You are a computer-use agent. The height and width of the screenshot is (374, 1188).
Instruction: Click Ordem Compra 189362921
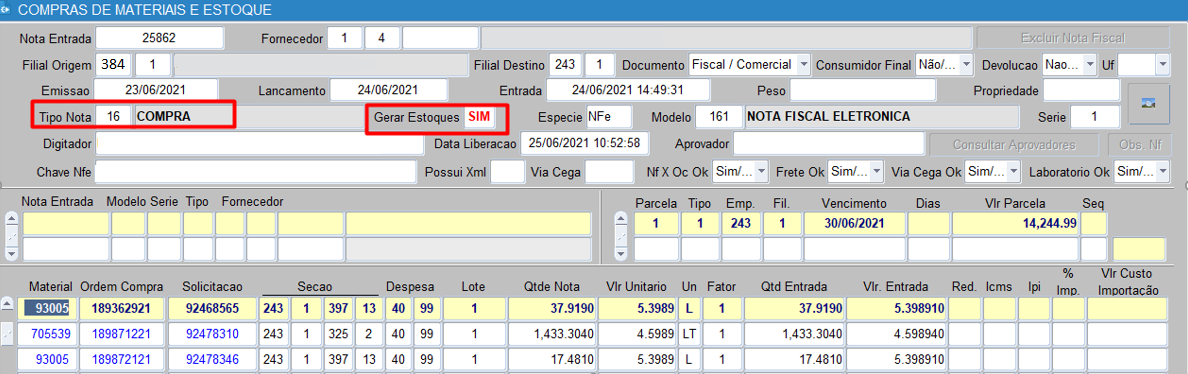coord(123,308)
